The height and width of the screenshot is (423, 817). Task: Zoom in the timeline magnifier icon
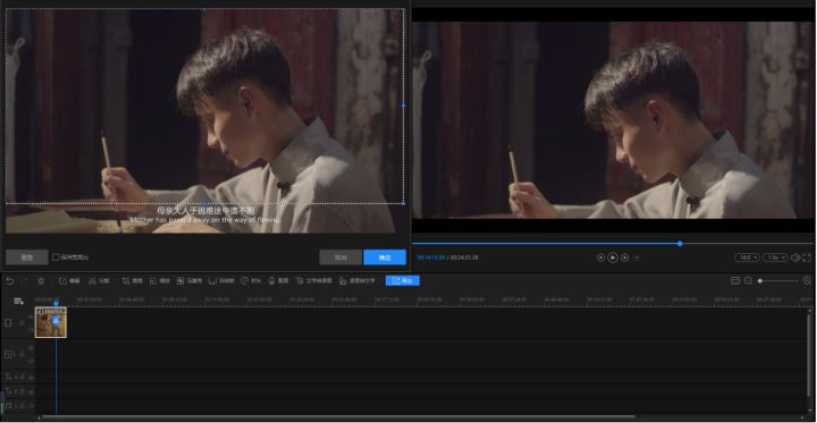coord(807,281)
